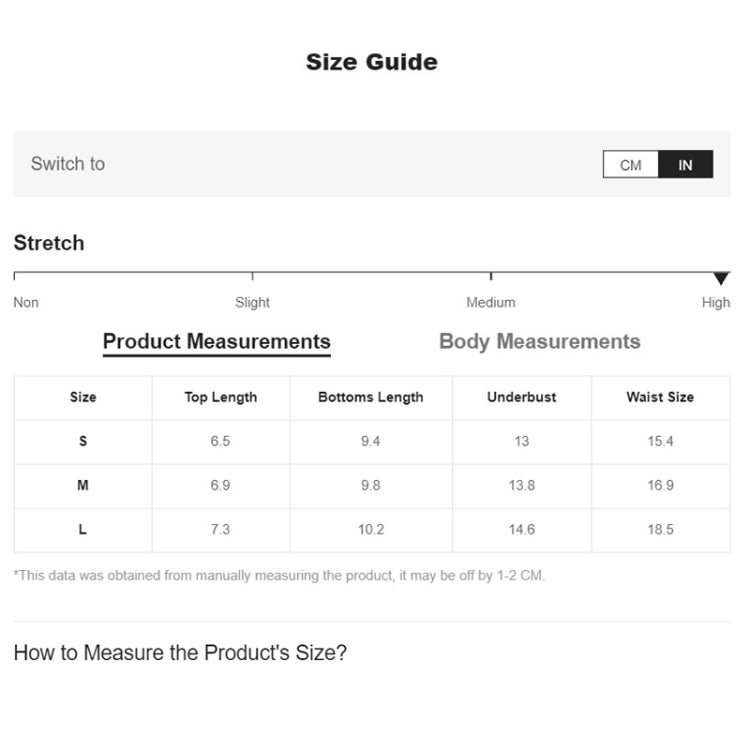750x750 pixels.
Task: Expand How to Measure the Product's Size
Action: click(x=180, y=653)
